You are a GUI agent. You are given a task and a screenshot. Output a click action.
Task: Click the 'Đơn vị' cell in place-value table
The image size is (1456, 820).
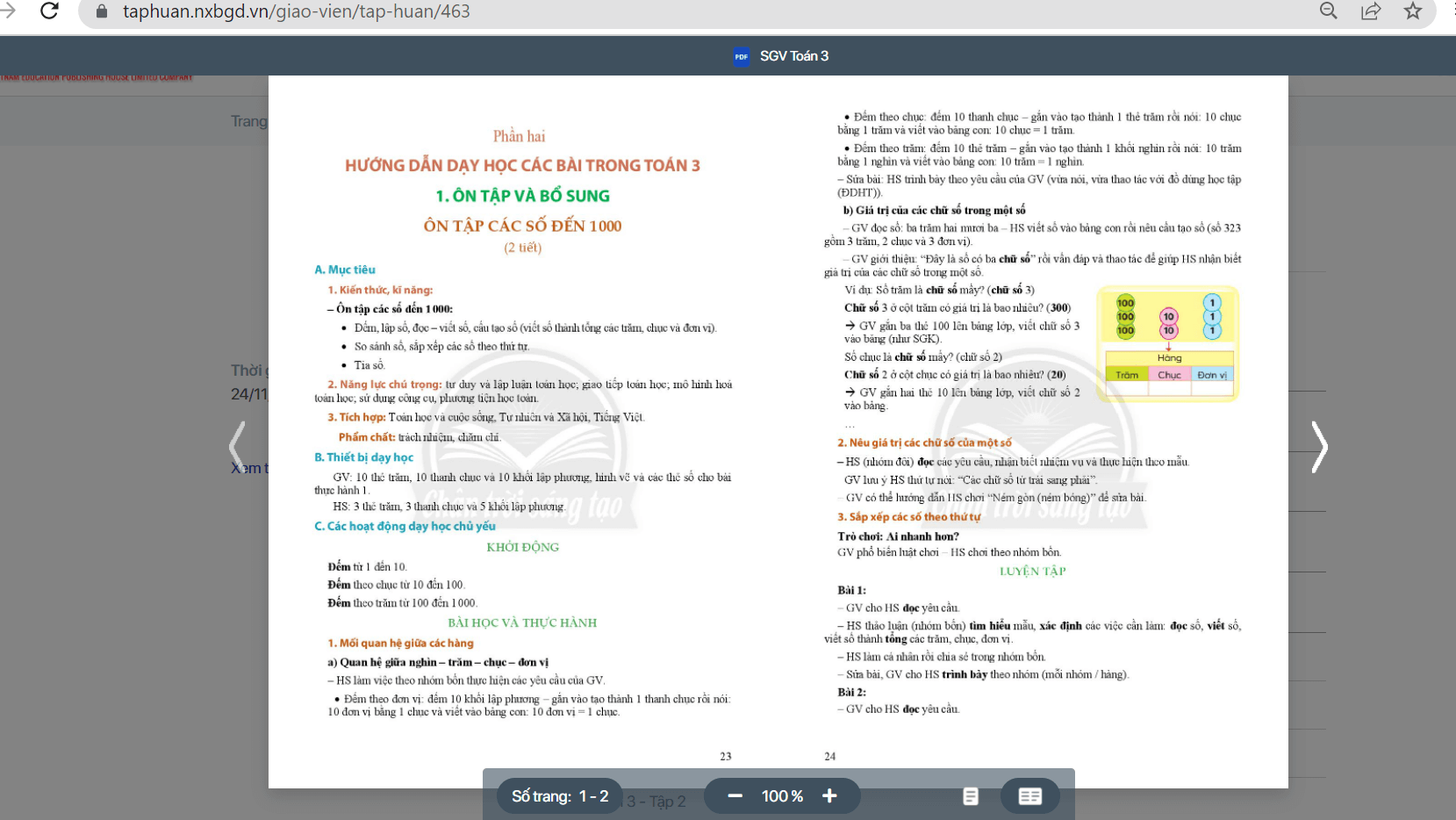(x=1211, y=375)
